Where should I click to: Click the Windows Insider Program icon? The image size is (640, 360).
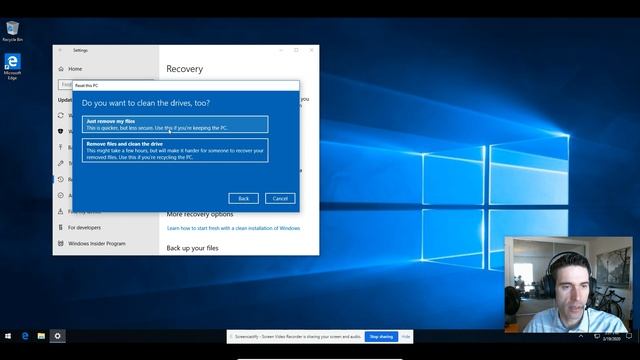pos(61,243)
